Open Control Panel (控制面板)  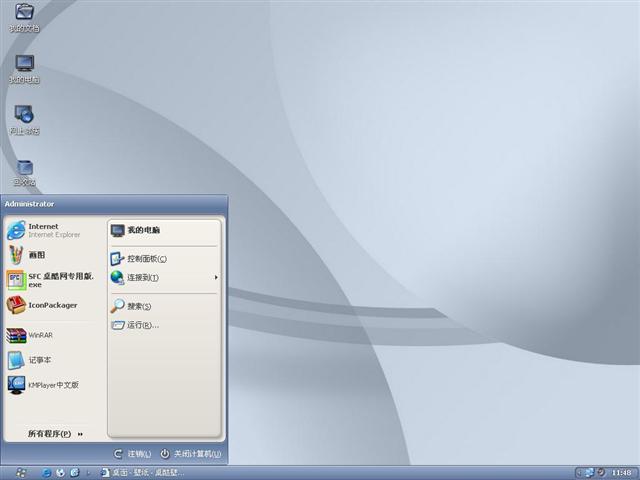(x=164, y=259)
